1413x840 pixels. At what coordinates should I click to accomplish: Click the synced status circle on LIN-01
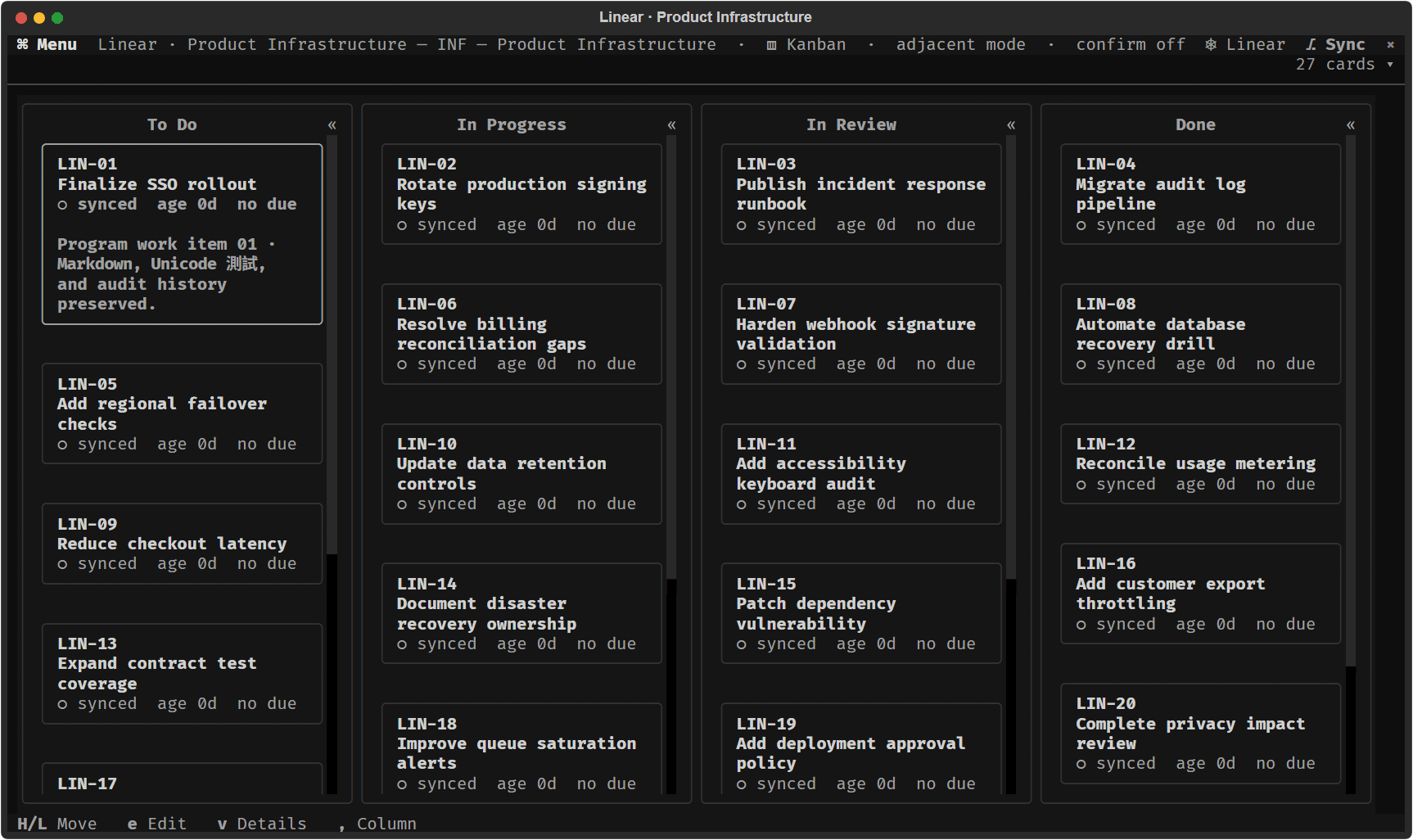click(x=62, y=205)
